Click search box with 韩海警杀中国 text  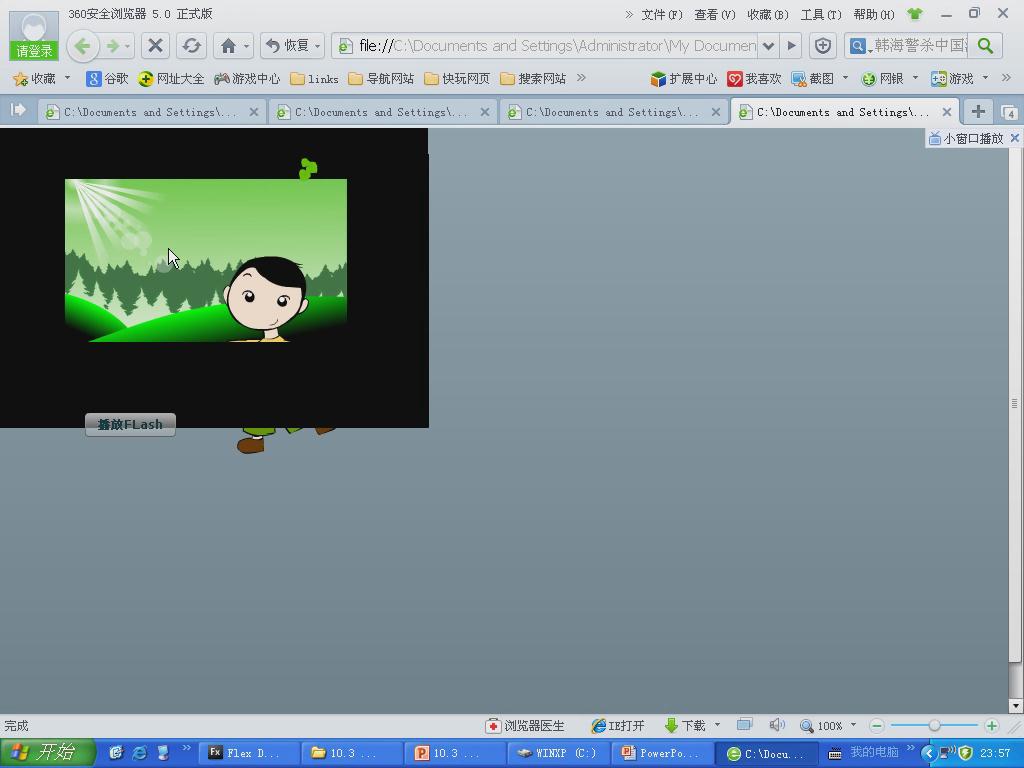click(x=920, y=46)
